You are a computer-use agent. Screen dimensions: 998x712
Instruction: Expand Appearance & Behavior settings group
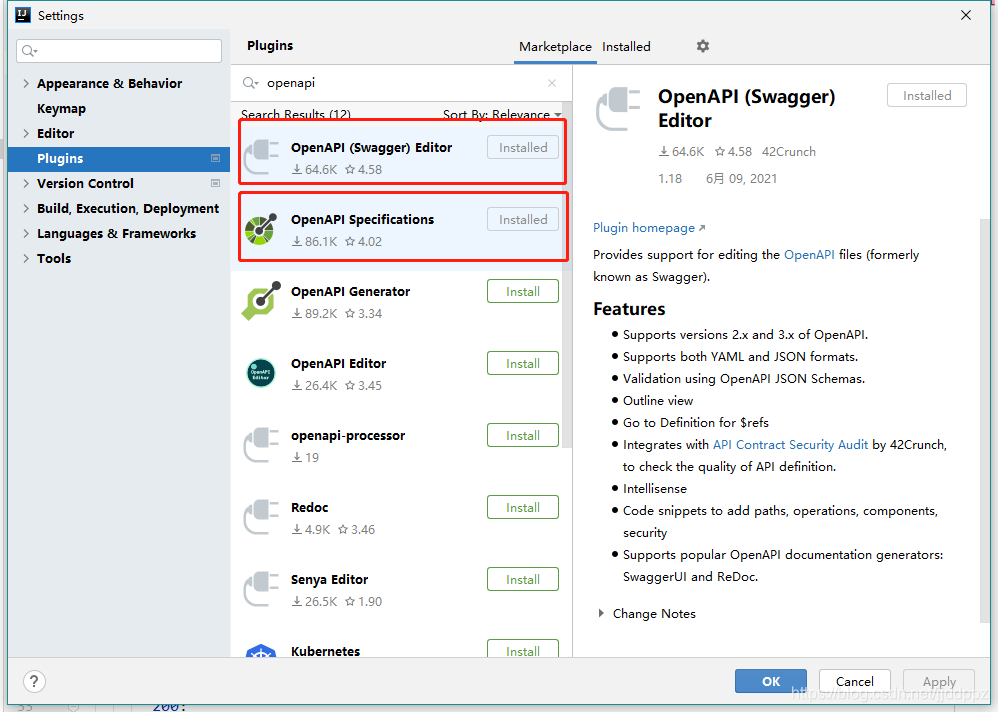pyautogui.click(x=26, y=83)
